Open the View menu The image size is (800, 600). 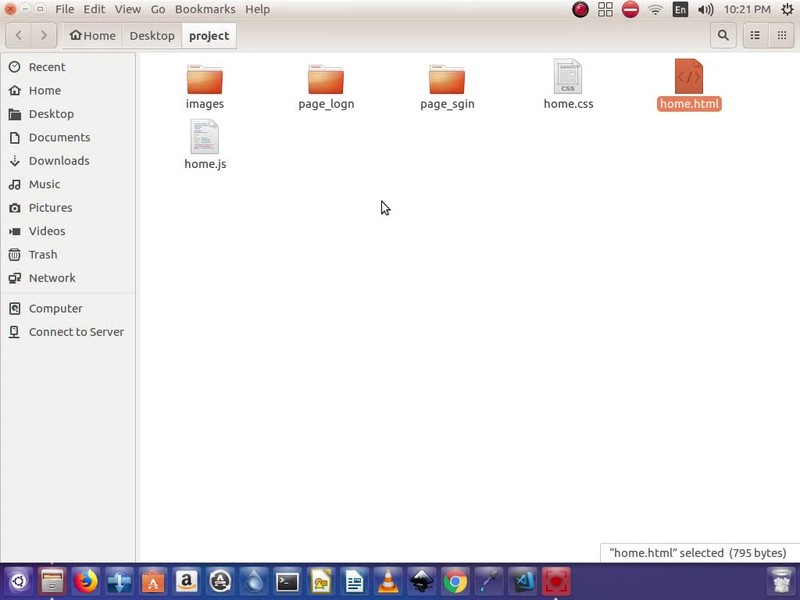(128, 9)
